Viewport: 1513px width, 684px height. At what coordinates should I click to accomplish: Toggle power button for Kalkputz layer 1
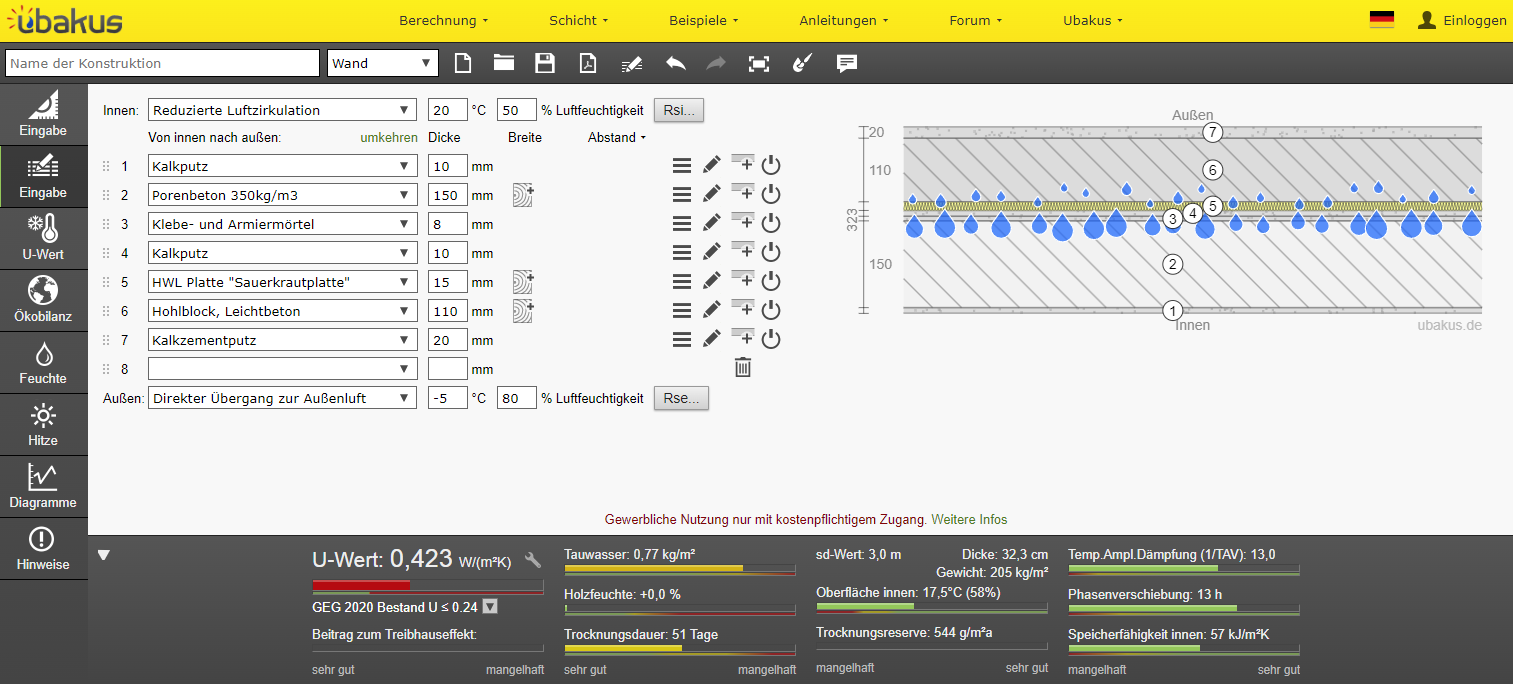[770, 166]
